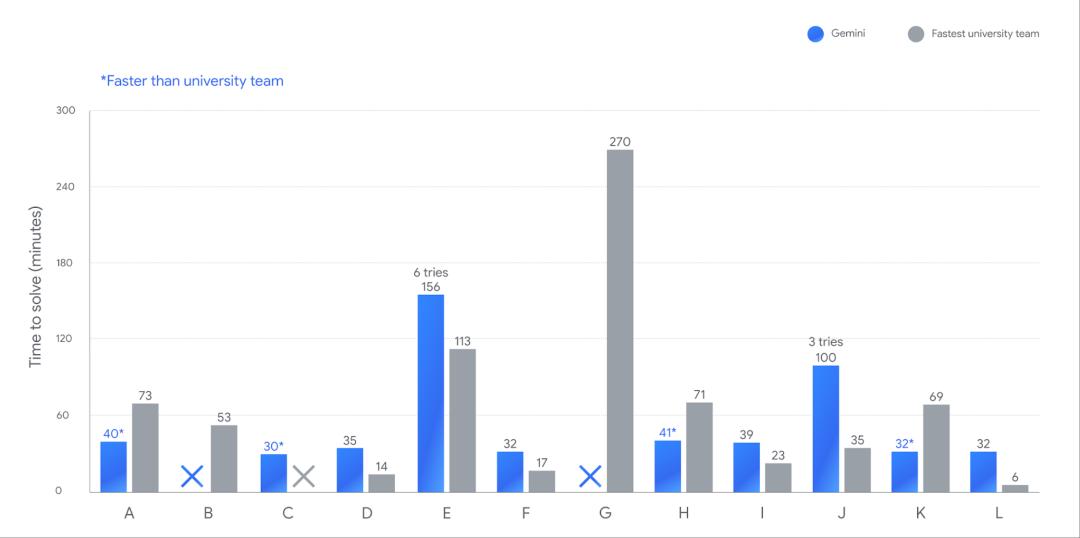This screenshot has height=538, width=1080.
Task: Click the blue 156-minute bar for problem E
Action: [x=431, y=392]
